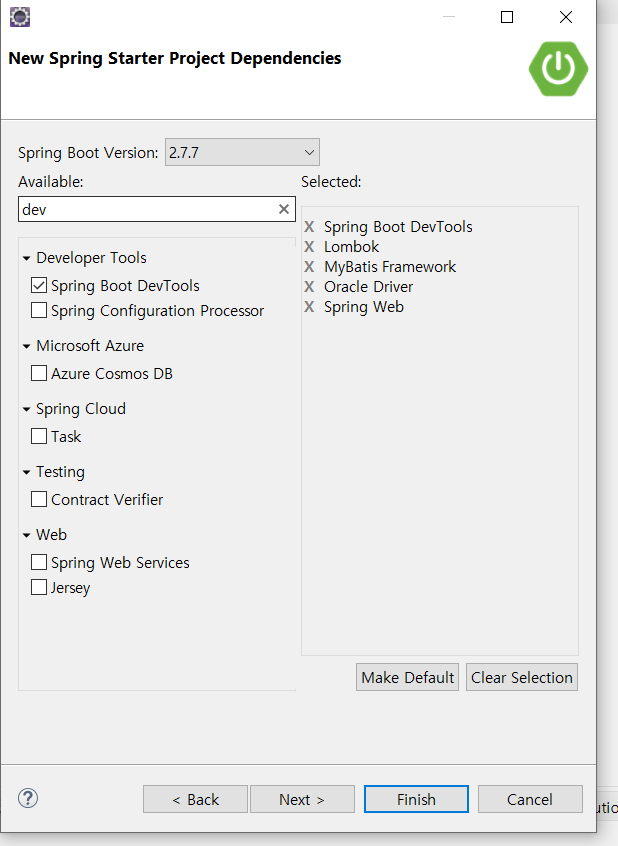Click the Spring Web entry text
Image resolution: width=618 pixels, height=846 pixels.
pyautogui.click(x=364, y=307)
